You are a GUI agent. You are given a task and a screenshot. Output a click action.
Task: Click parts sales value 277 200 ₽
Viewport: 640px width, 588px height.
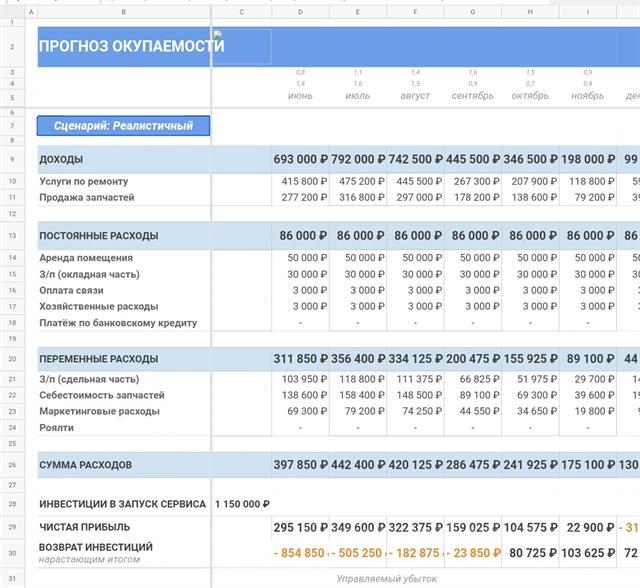(304, 197)
